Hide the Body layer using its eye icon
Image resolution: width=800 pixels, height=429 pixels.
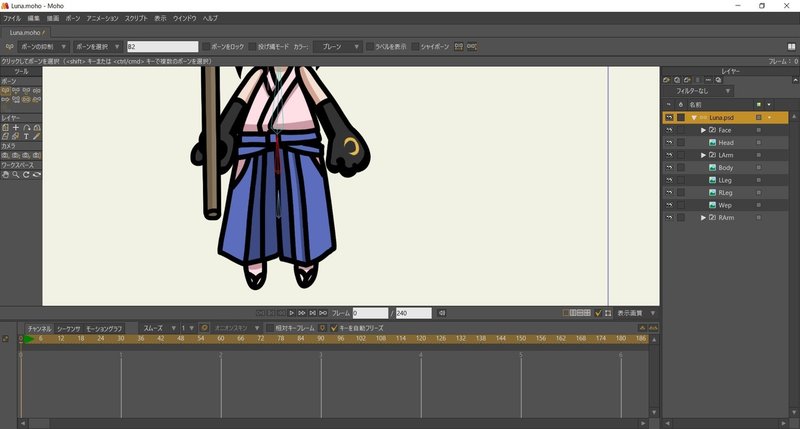coord(669,168)
